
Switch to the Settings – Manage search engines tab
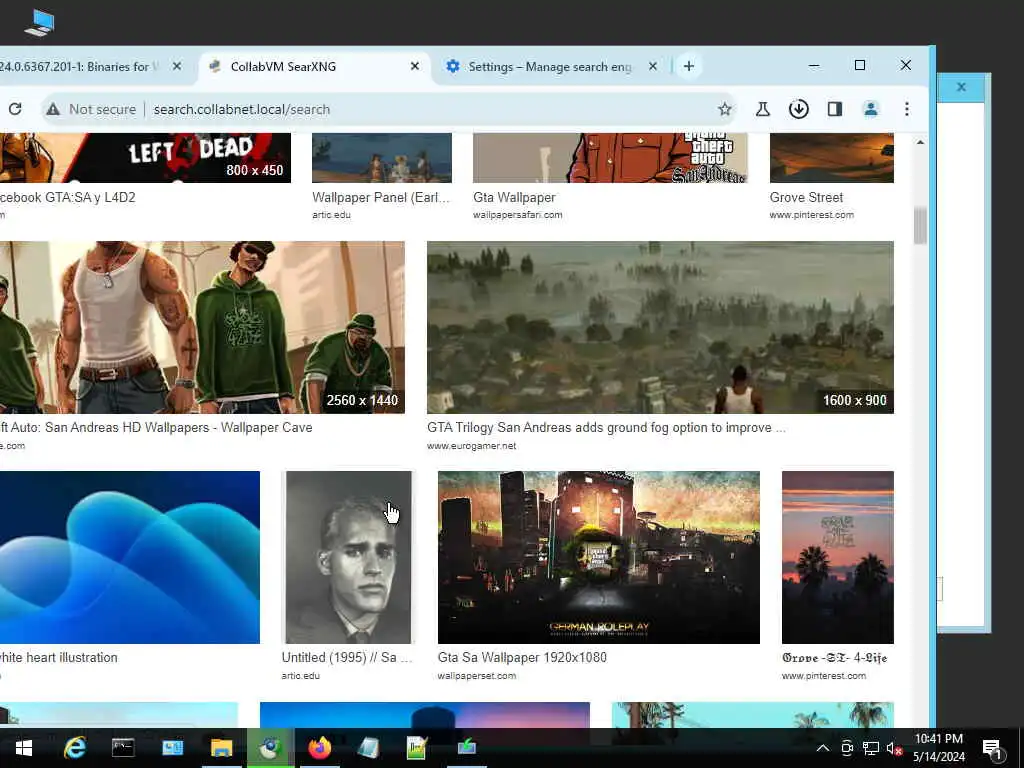tap(549, 67)
